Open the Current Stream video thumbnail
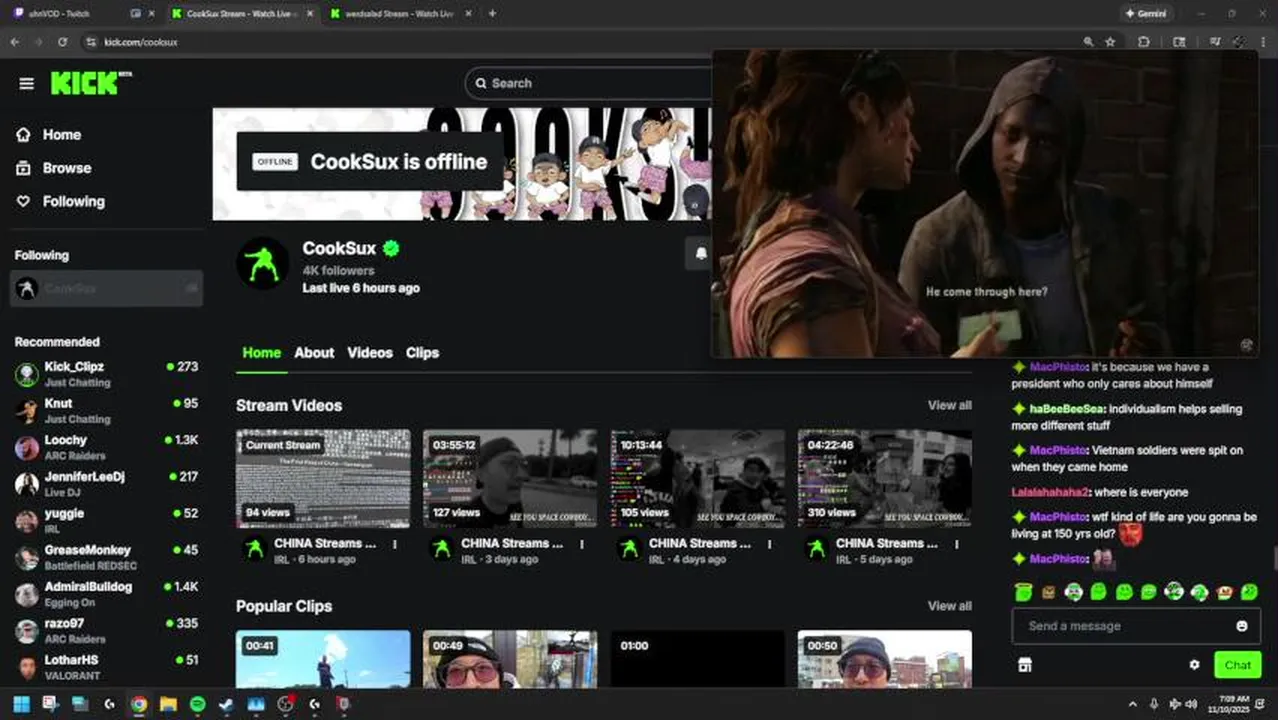This screenshot has width=1278, height=720. (x=323, y=478)
